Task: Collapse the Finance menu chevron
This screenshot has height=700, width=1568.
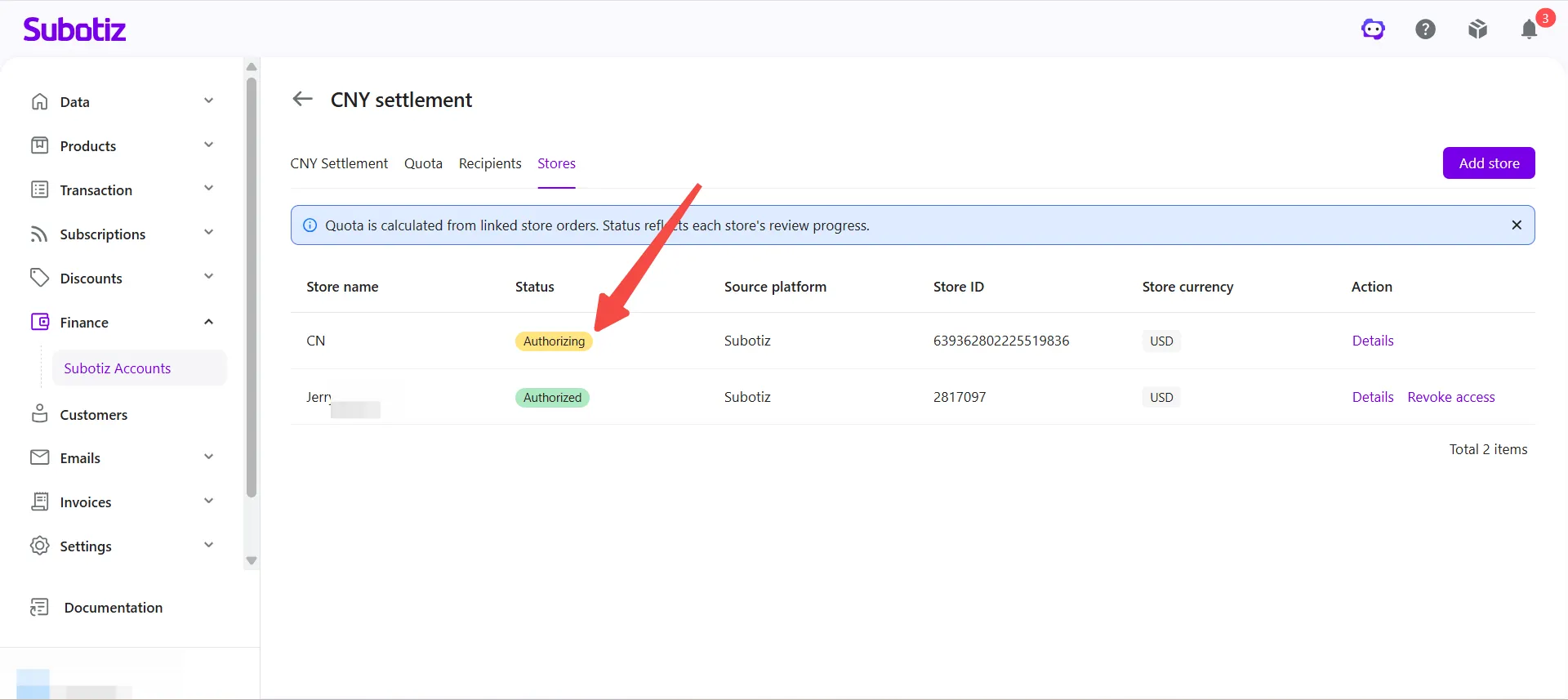Action: 208,322
